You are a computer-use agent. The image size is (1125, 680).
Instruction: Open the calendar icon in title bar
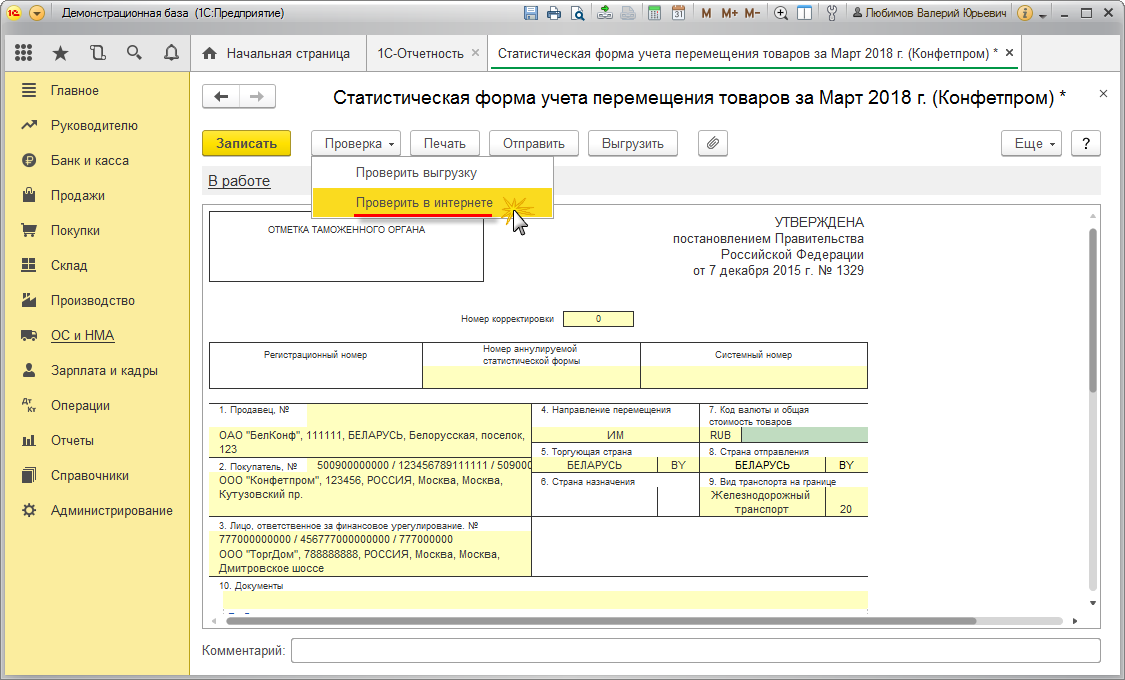pyautogui.click(x=678, y=13)
